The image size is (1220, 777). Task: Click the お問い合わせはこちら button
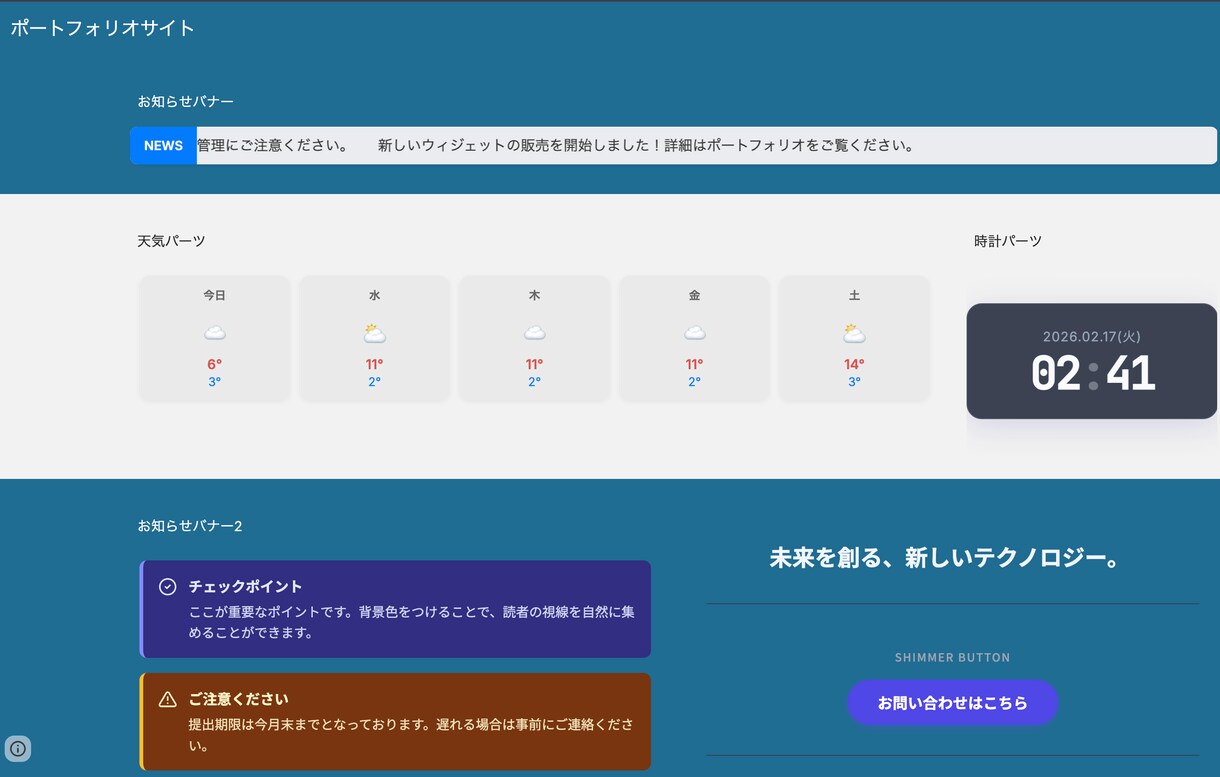952,703
